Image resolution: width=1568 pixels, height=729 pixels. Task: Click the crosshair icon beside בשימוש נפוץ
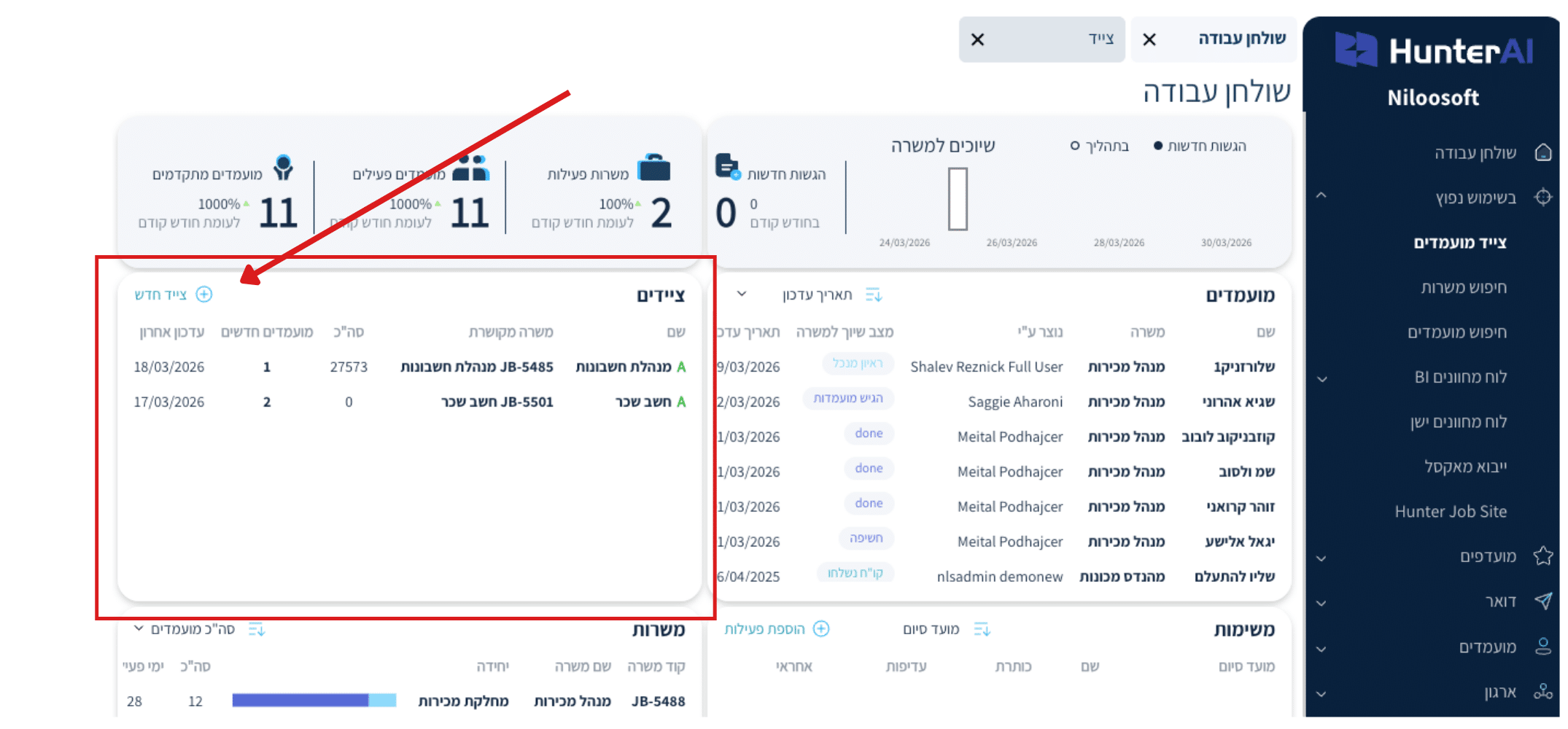click(x=1542, y=198)
